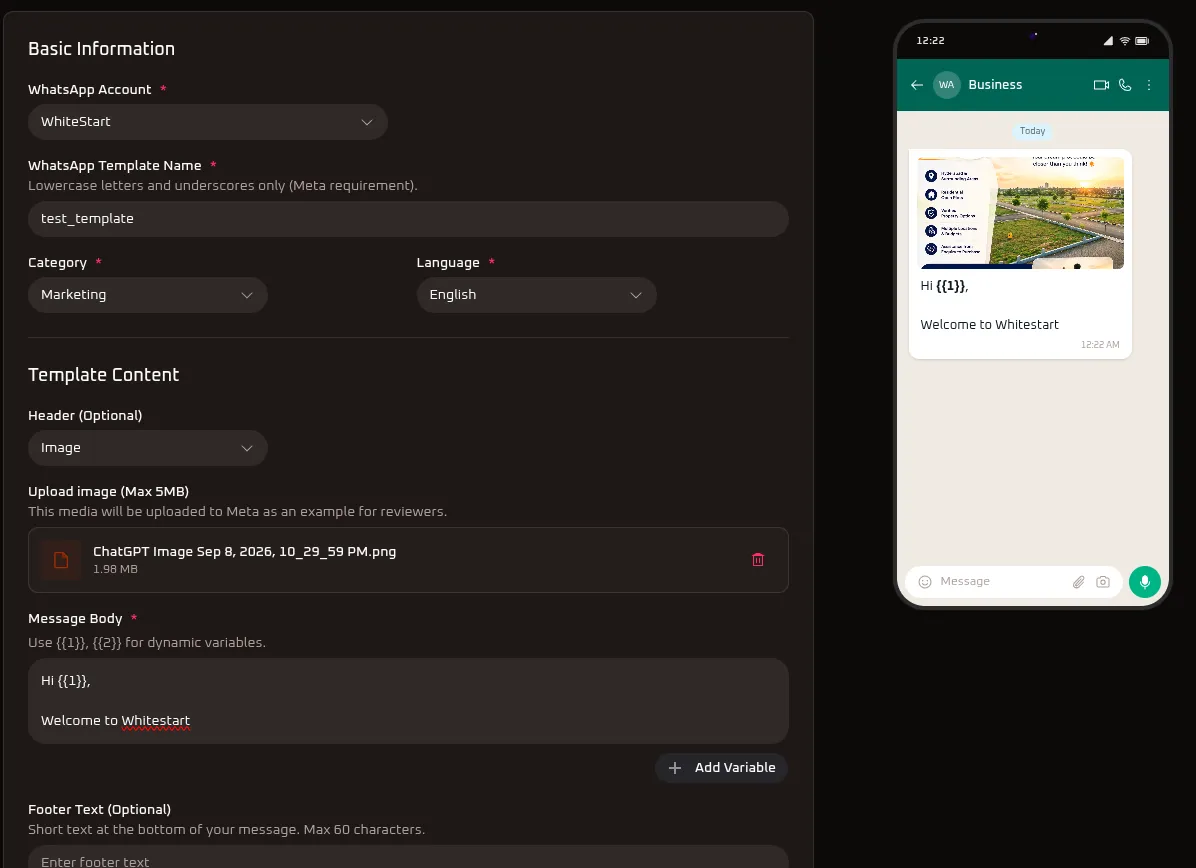Viewport: 1196px width, 868px height.
Task: Click the Today date chip in preview
Action: [1033, 131]
